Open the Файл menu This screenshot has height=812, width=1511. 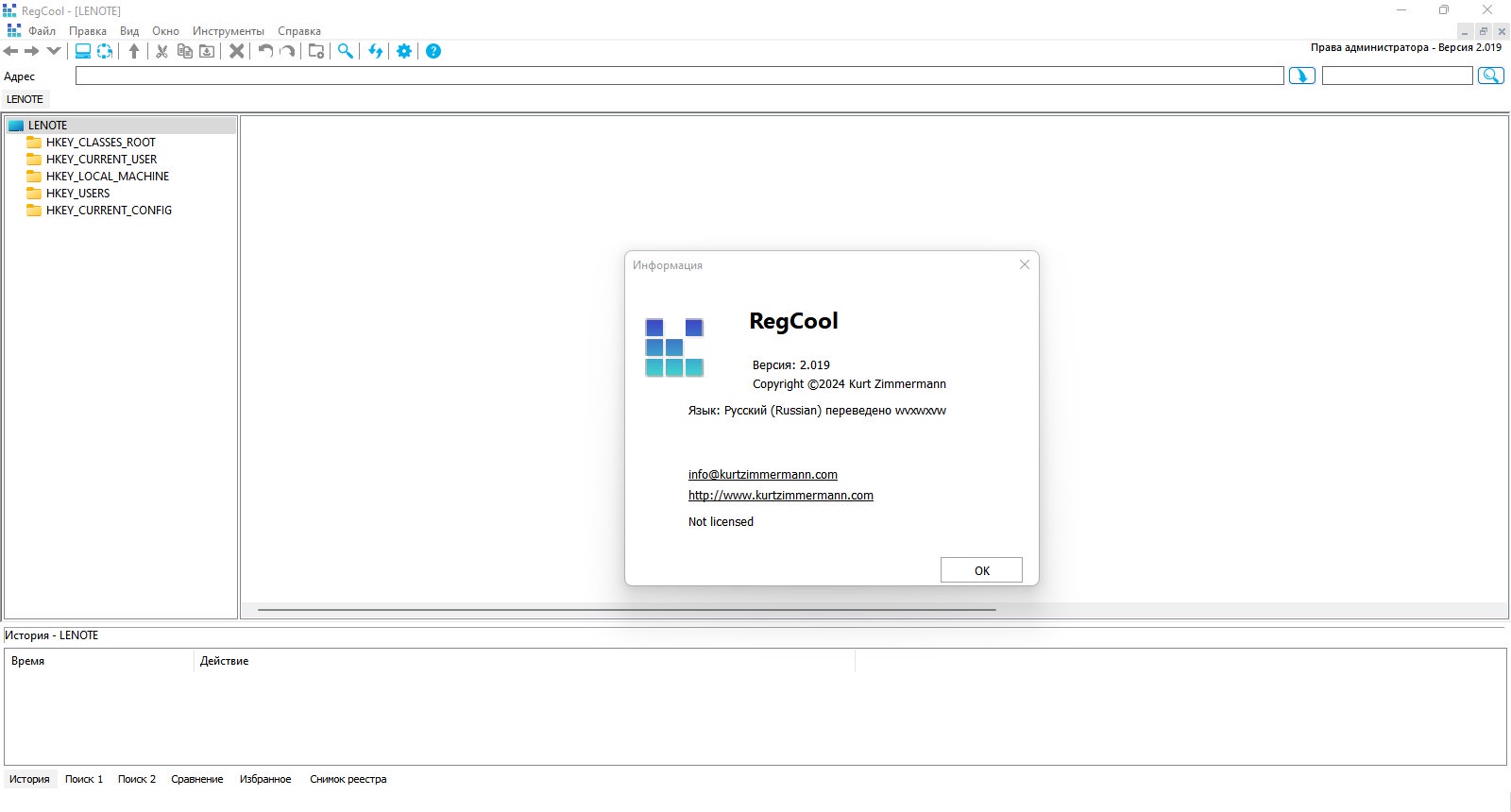(42, 31)
